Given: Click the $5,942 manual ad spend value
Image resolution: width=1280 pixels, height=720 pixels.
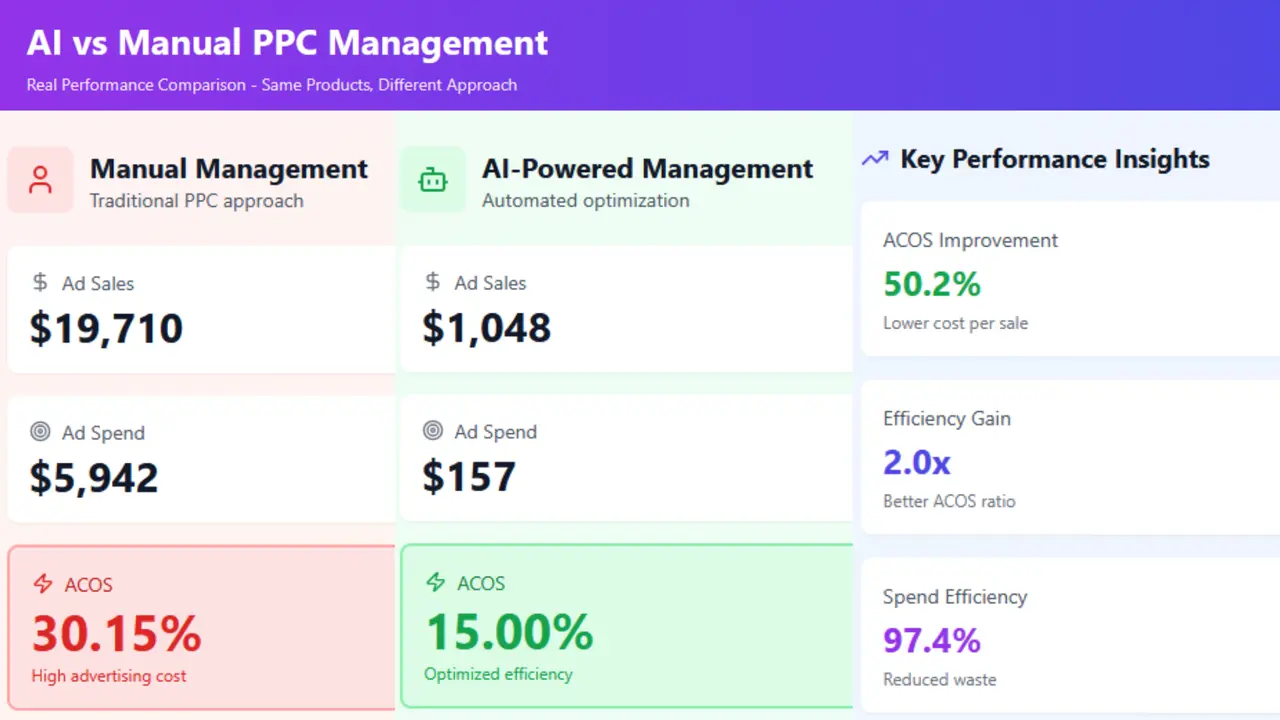Looking at the screenshot, I should coord(94,478).
